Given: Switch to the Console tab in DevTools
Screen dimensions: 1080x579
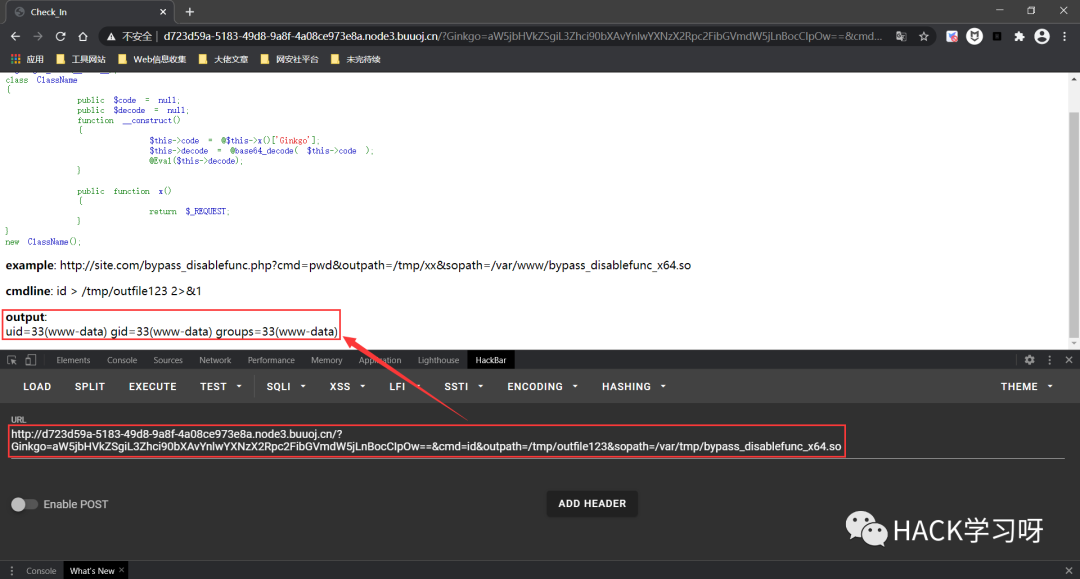Looking at the screenshot, I should 122,360.
